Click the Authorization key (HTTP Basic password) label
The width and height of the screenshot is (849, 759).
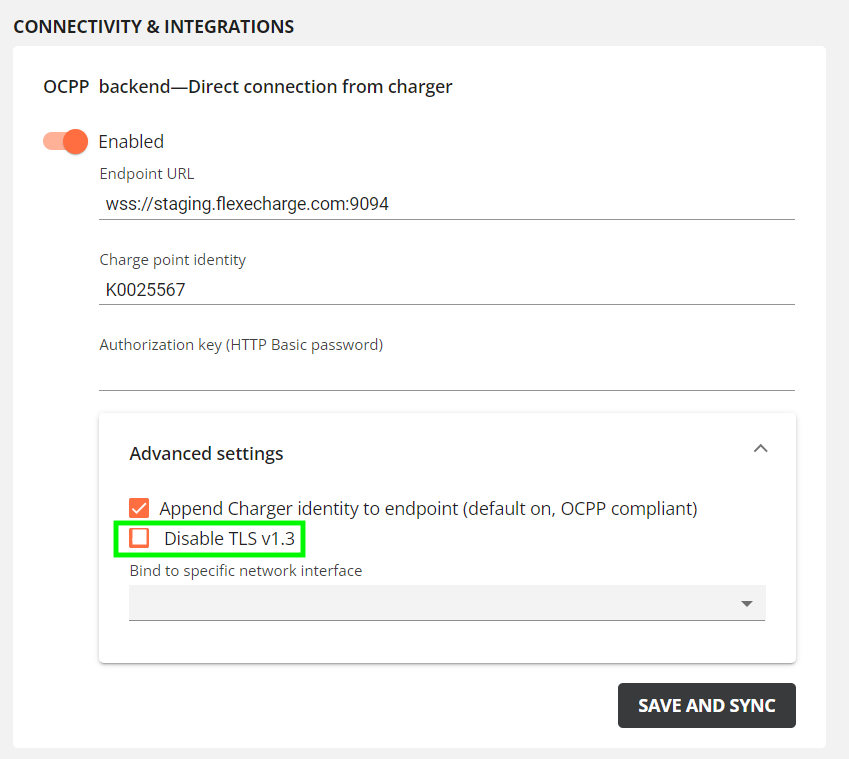tap(241, 345)
